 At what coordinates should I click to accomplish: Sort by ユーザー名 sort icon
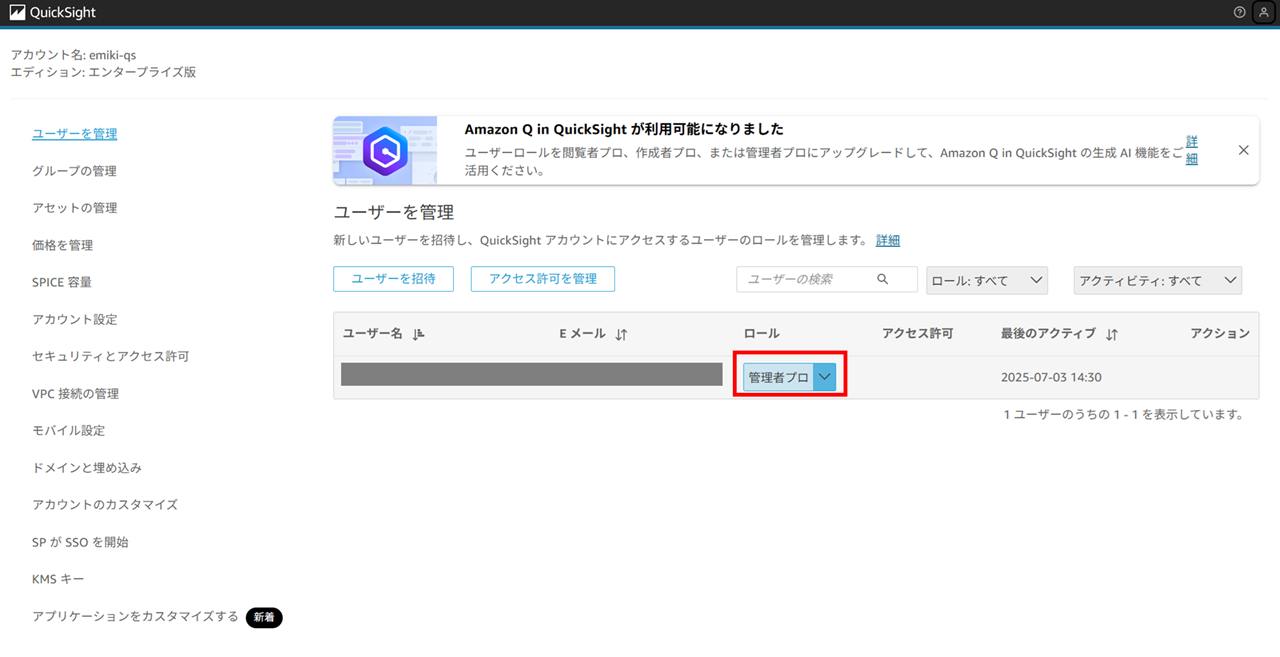pos(419,334)
